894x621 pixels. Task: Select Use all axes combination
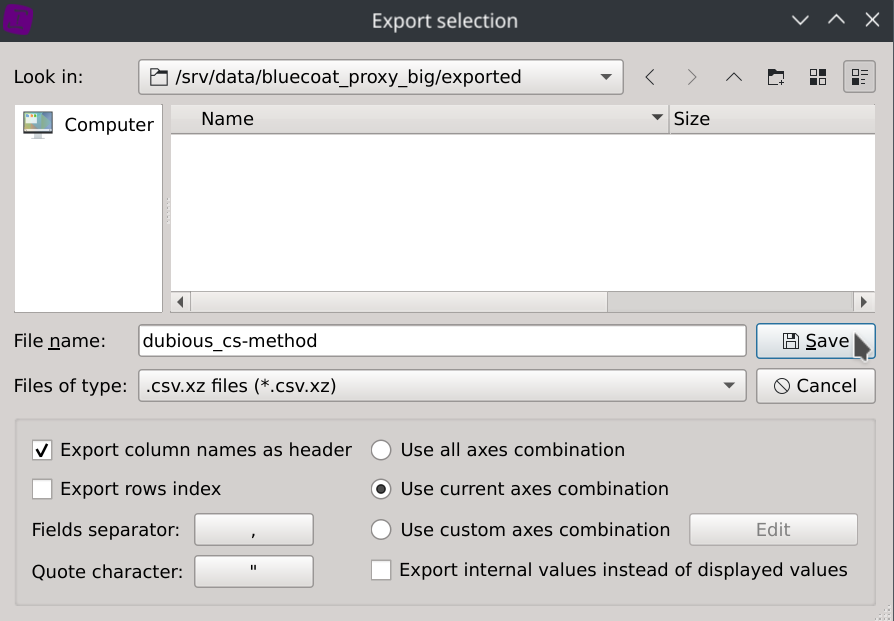[x=381, y=450]
